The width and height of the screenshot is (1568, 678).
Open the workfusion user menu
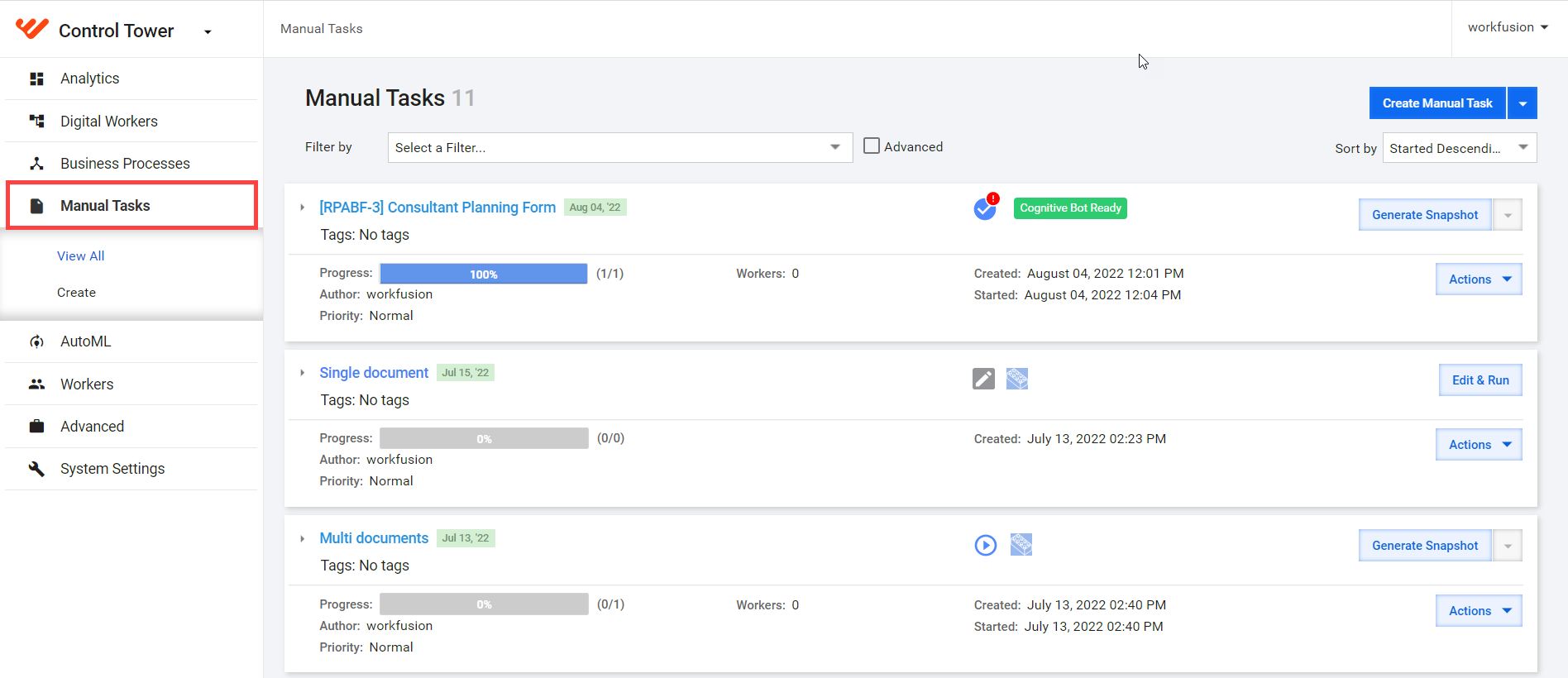pyautogui.click(x=1508, y=27)
